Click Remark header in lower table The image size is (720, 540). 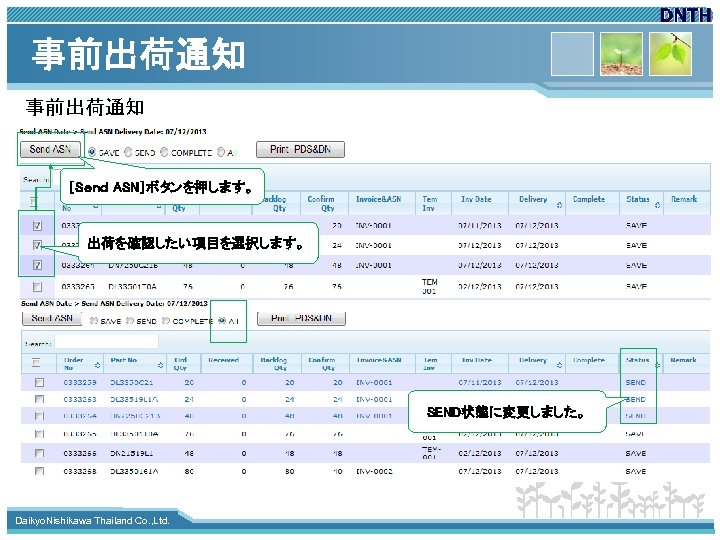(683, 360)
